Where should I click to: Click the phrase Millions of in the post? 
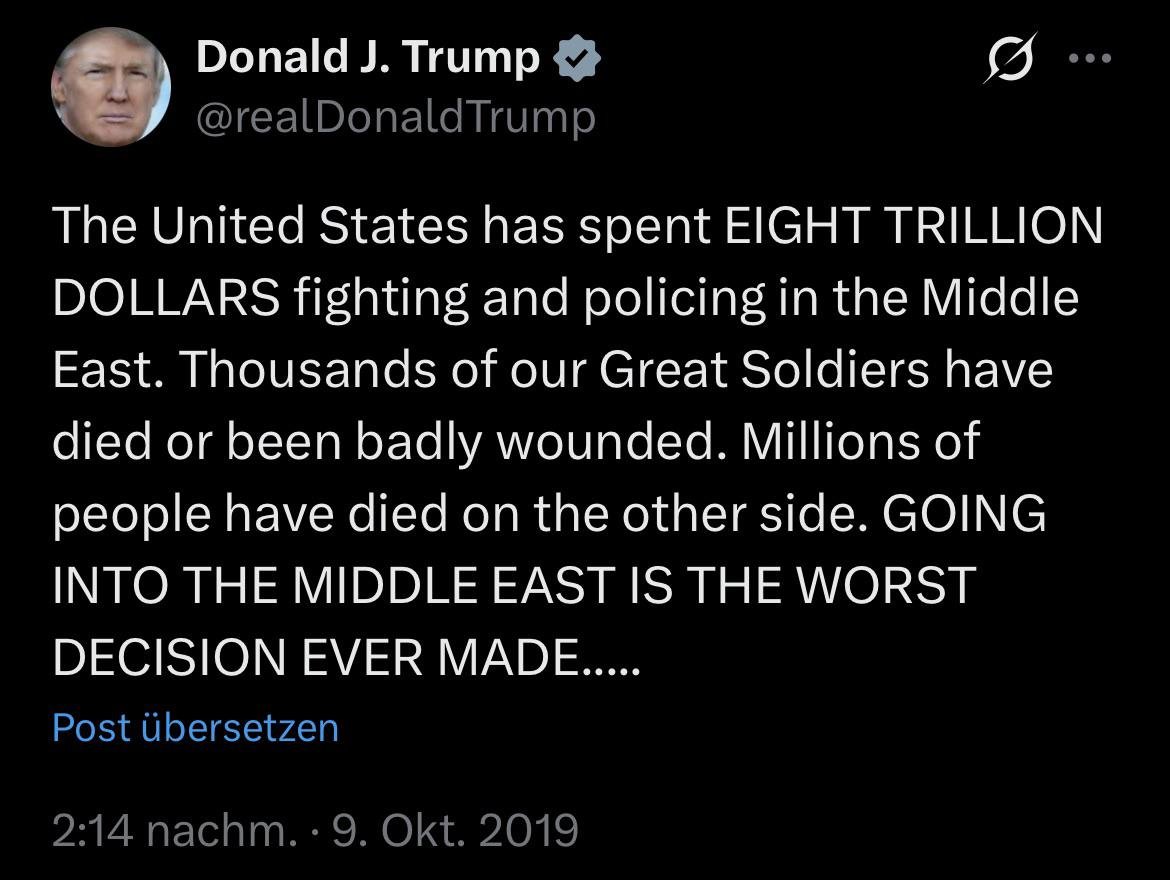(x=861, y=441)
